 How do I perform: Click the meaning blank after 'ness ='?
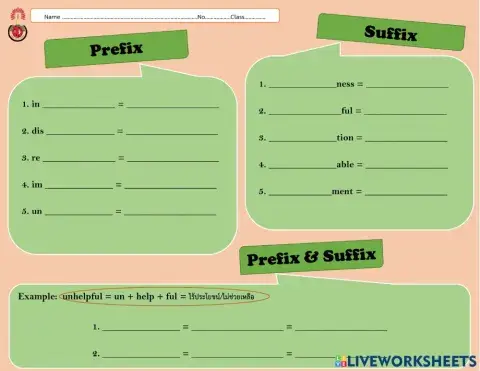(x=407, y=84)
